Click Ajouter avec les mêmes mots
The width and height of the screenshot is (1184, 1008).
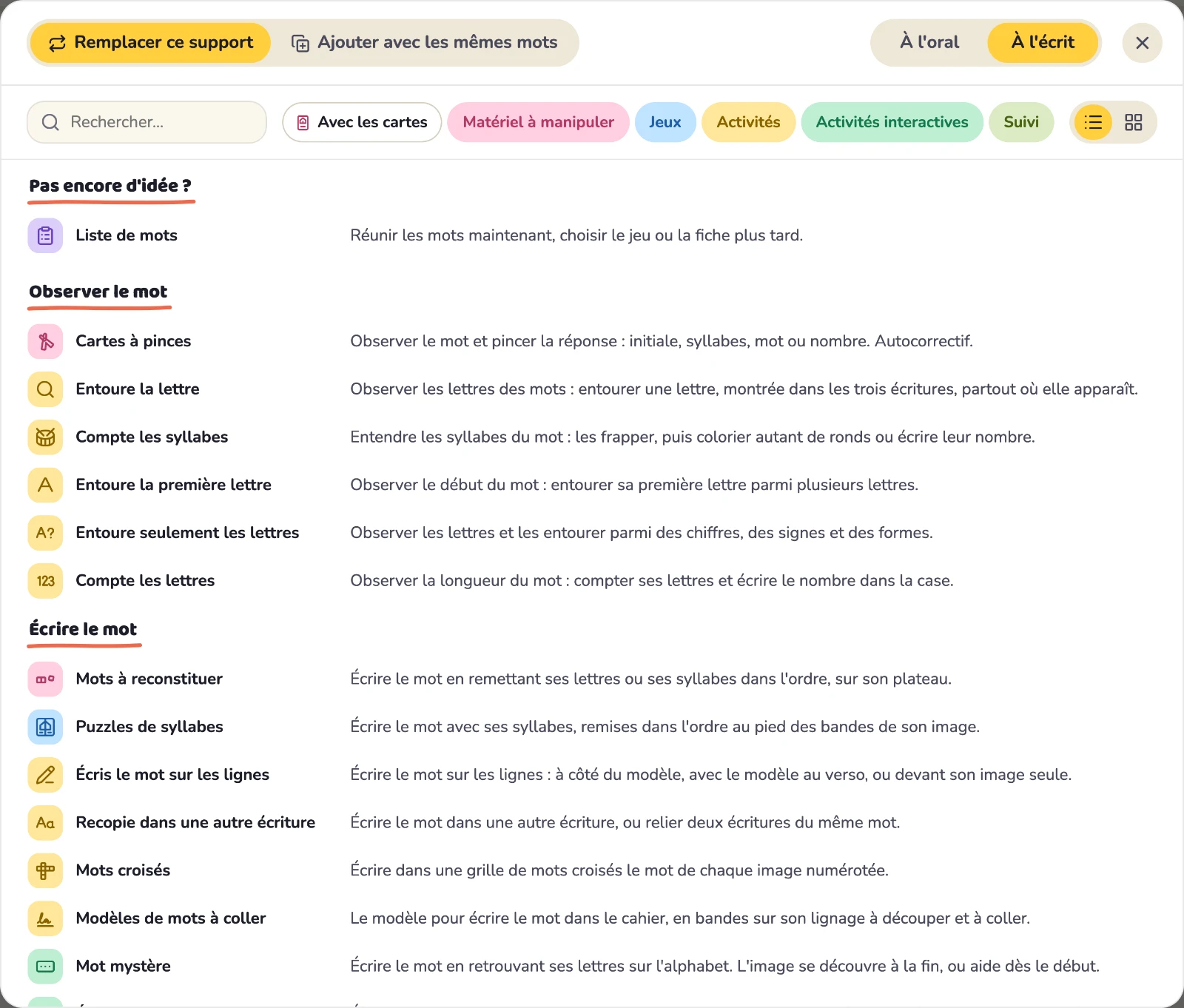tap(424, 43)
